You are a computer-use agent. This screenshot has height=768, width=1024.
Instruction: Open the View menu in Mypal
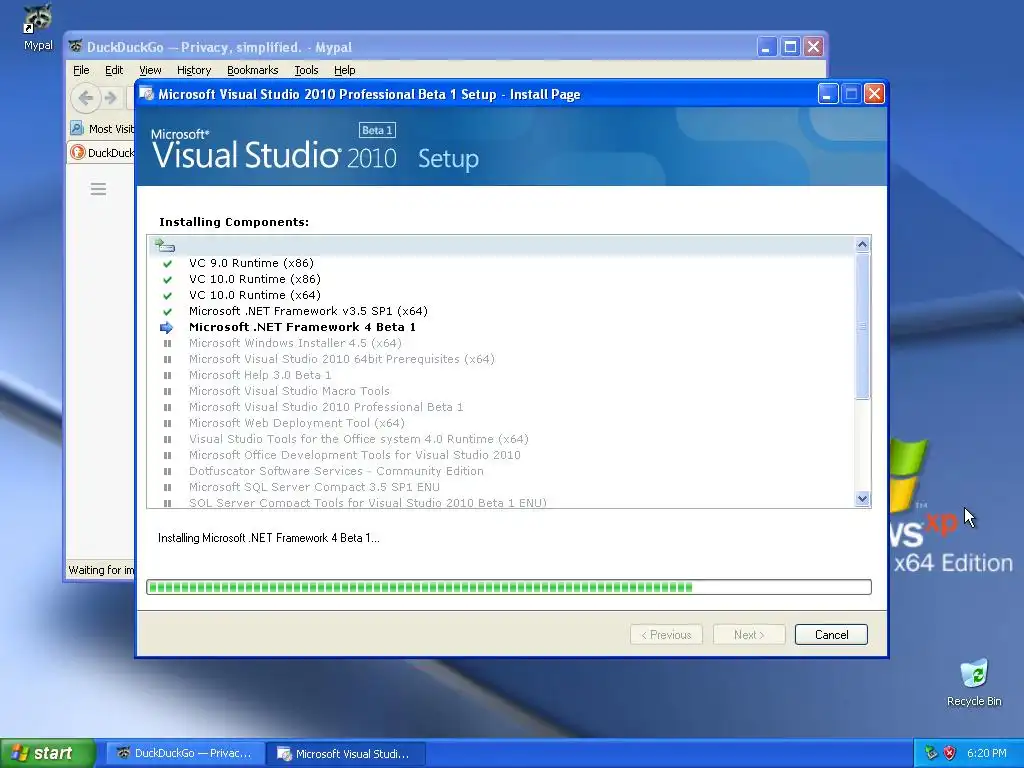pyautogui.click(x=150, y=70)
